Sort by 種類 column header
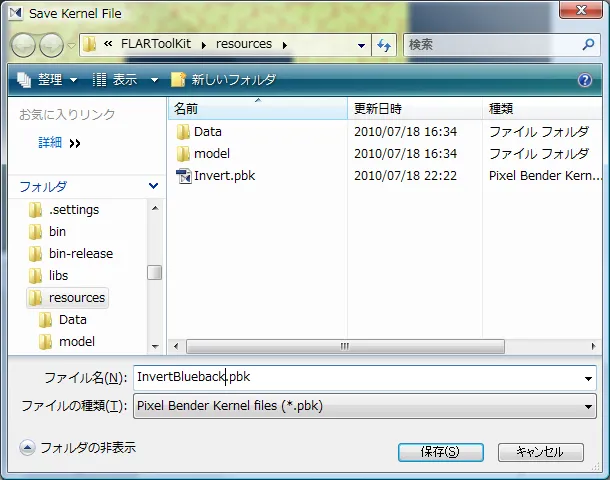The height and width of the screenshot is (480, 610). 542,108
